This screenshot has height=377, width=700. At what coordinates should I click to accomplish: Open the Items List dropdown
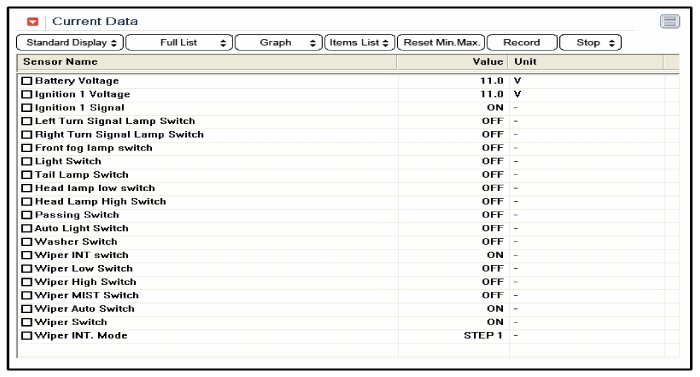point(359,43)
